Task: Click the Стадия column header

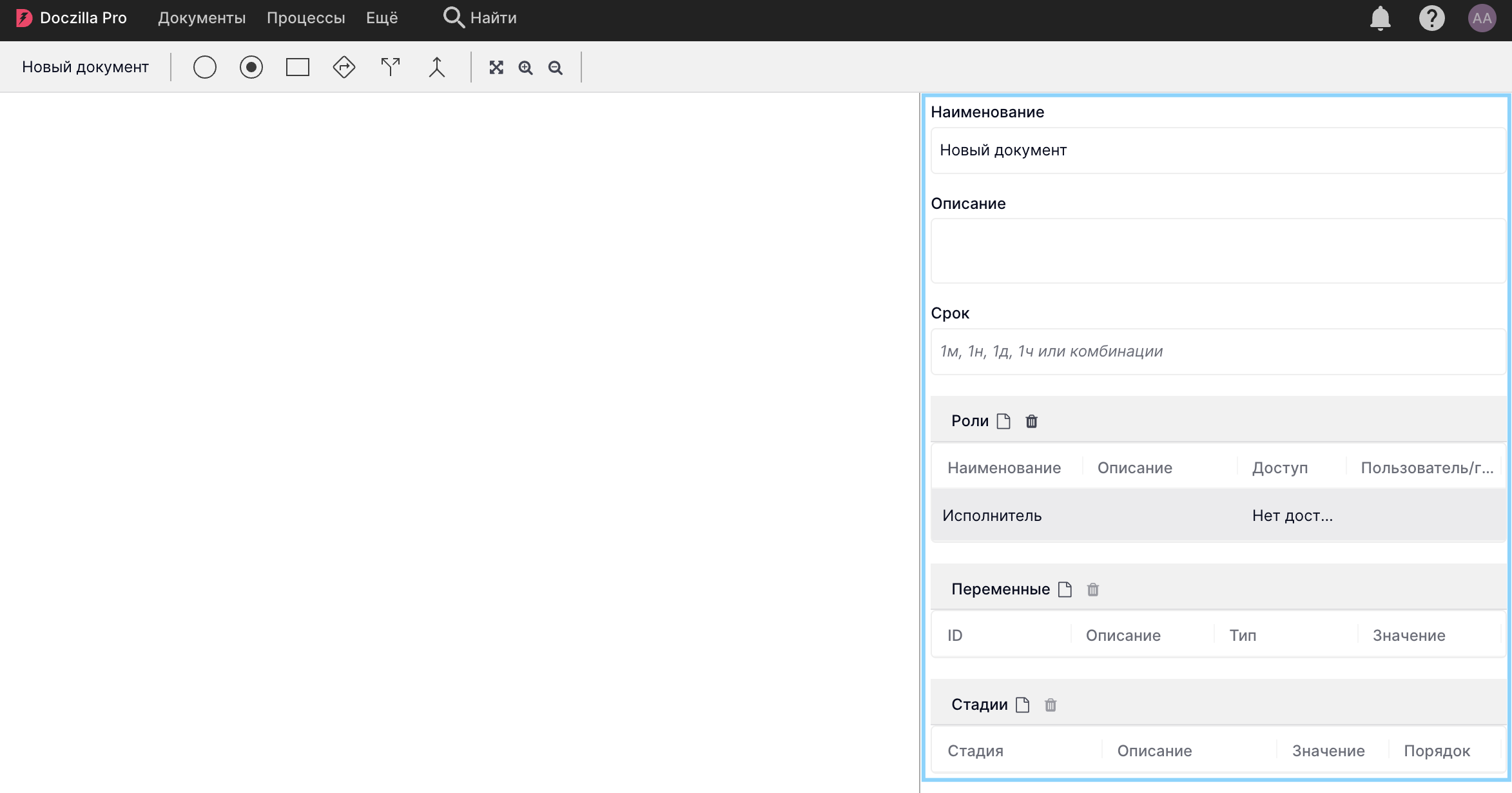Action: tap(975, 751)
